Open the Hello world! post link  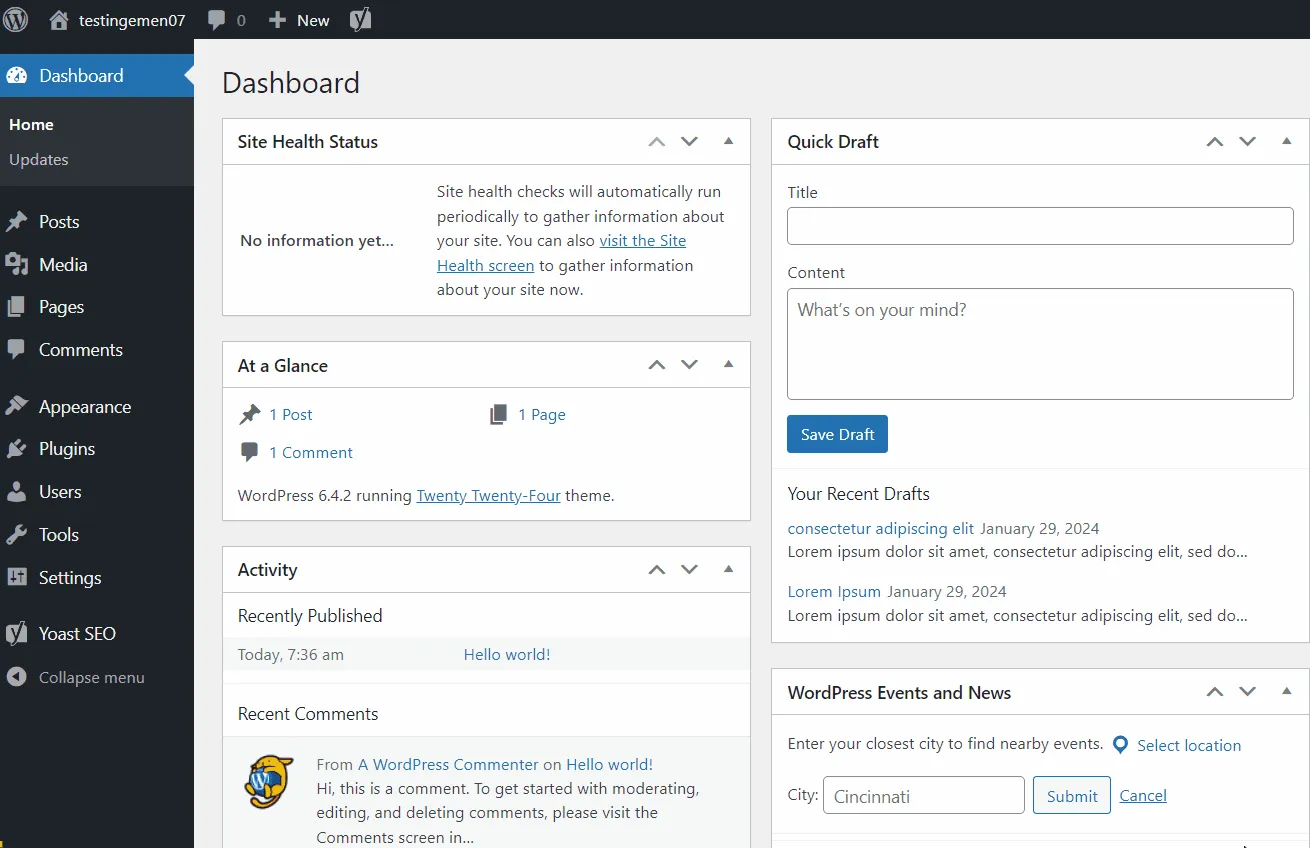[x=507, y=654]
